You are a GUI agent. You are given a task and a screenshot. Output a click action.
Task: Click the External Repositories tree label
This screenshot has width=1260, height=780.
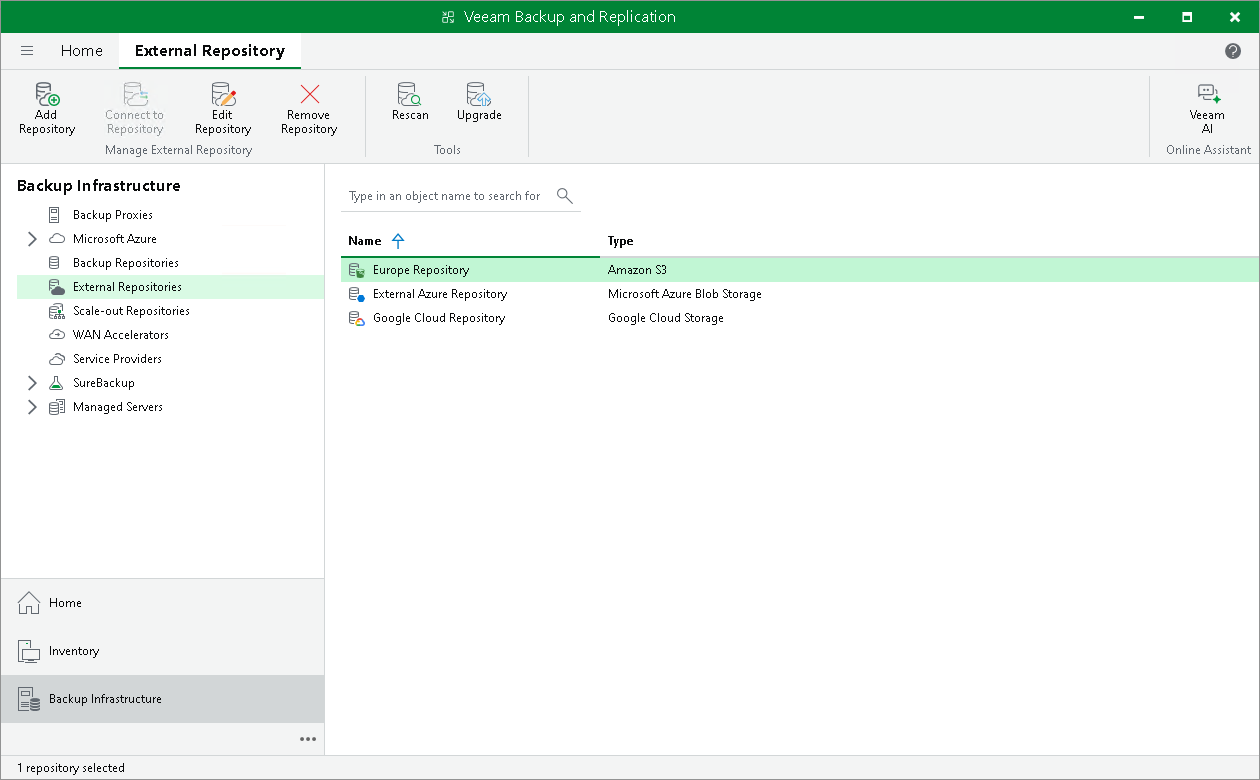(x=127, y=287)
